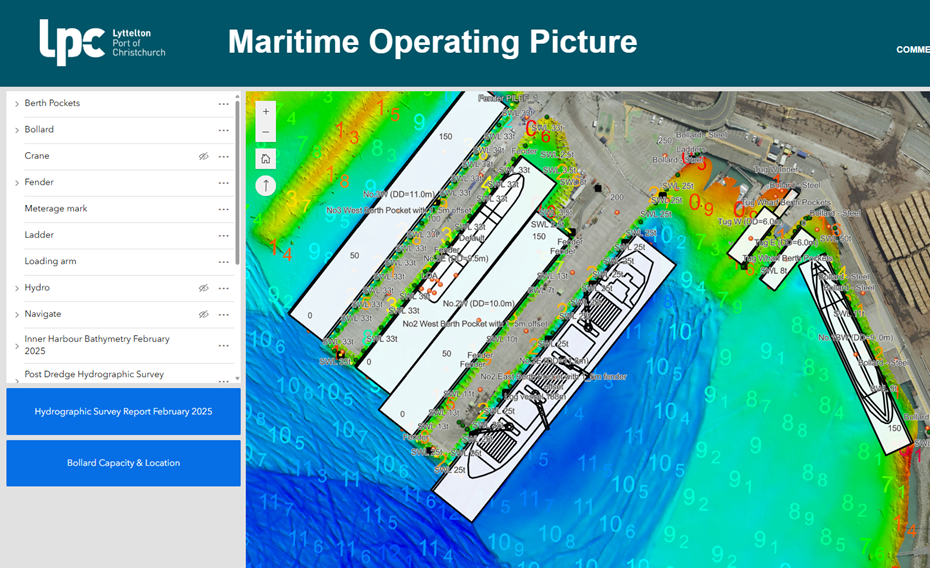
Task: Open options menu for Meterage mark layer
Action: (x=224, y=209)
